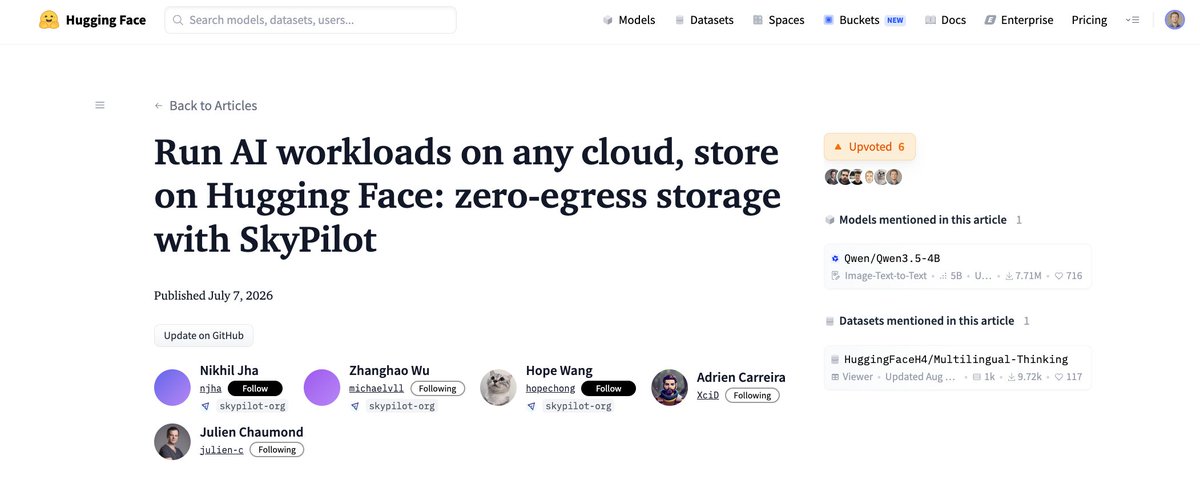Focus the search models, datasets, users field
Screen dimensions: 1200x492
point(310,20)
